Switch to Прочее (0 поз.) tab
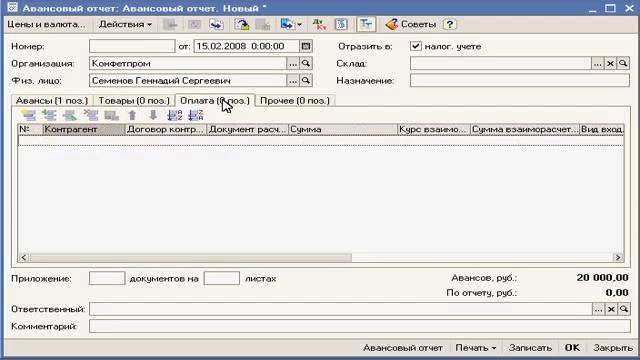Image resolution: width=640 pixels, height=360 pixels. click(x=295, y=100)
